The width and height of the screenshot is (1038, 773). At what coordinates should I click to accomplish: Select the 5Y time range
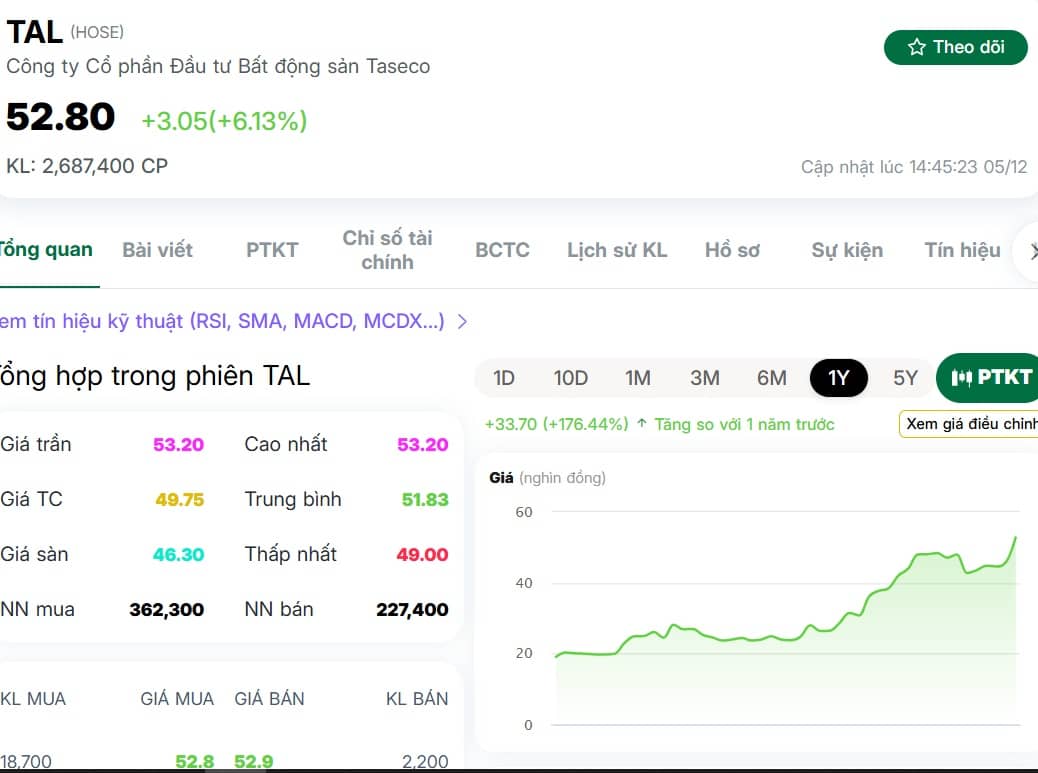(x=905, y=378)
